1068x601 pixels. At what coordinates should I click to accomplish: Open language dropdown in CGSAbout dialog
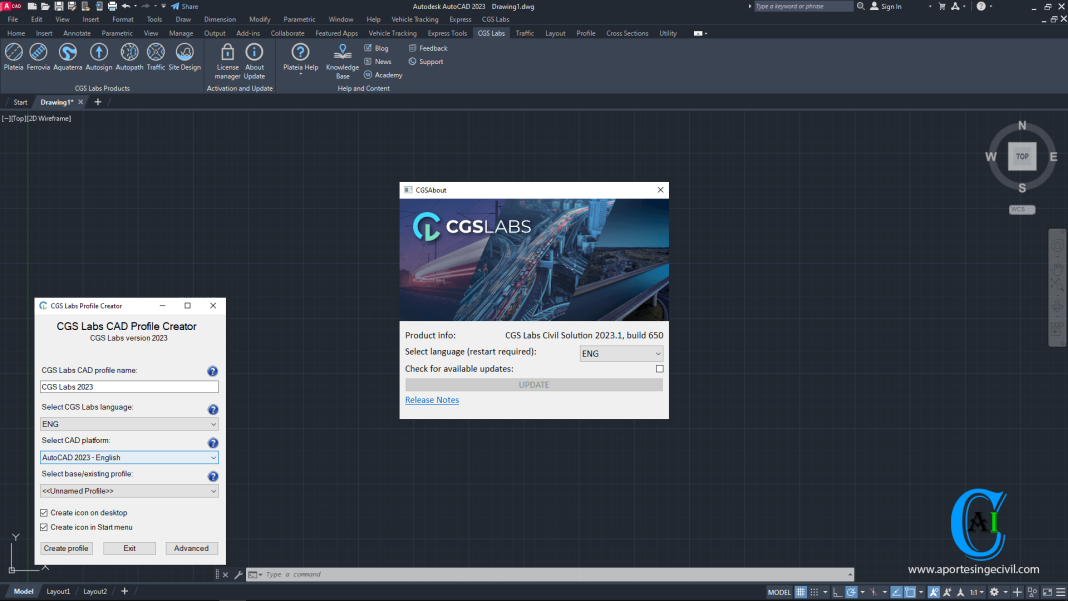click(621, 353)
